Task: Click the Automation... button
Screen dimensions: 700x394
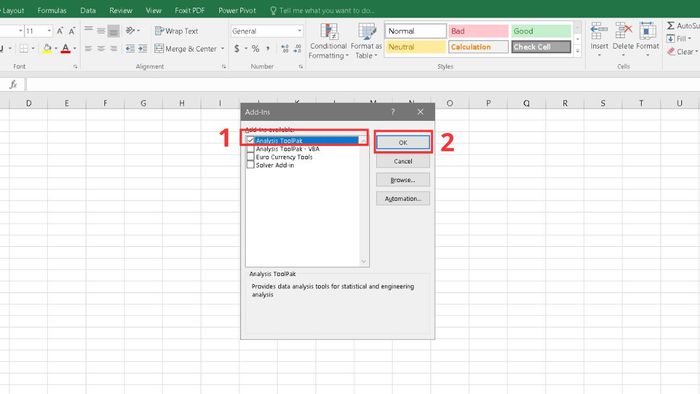Action: coord(403,199)
